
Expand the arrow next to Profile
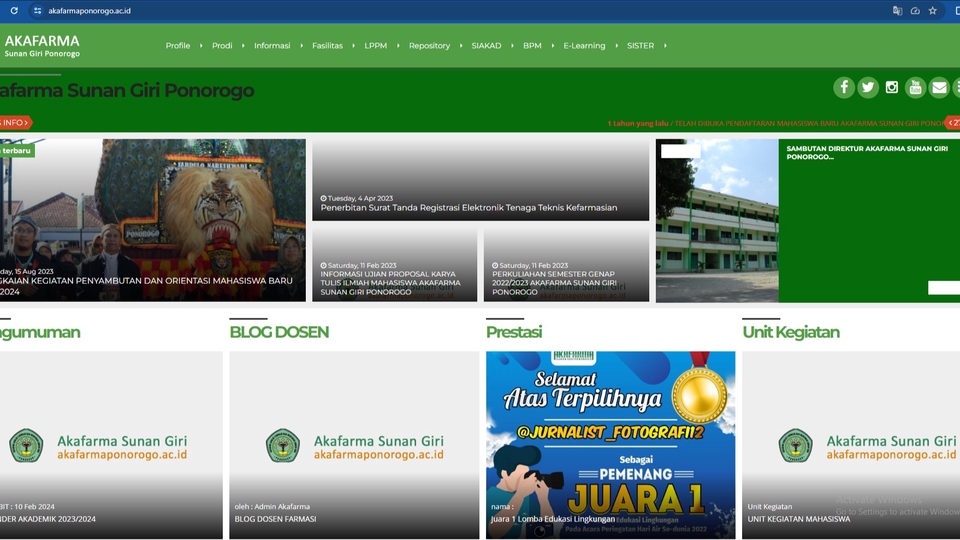(x=201, y=45)
